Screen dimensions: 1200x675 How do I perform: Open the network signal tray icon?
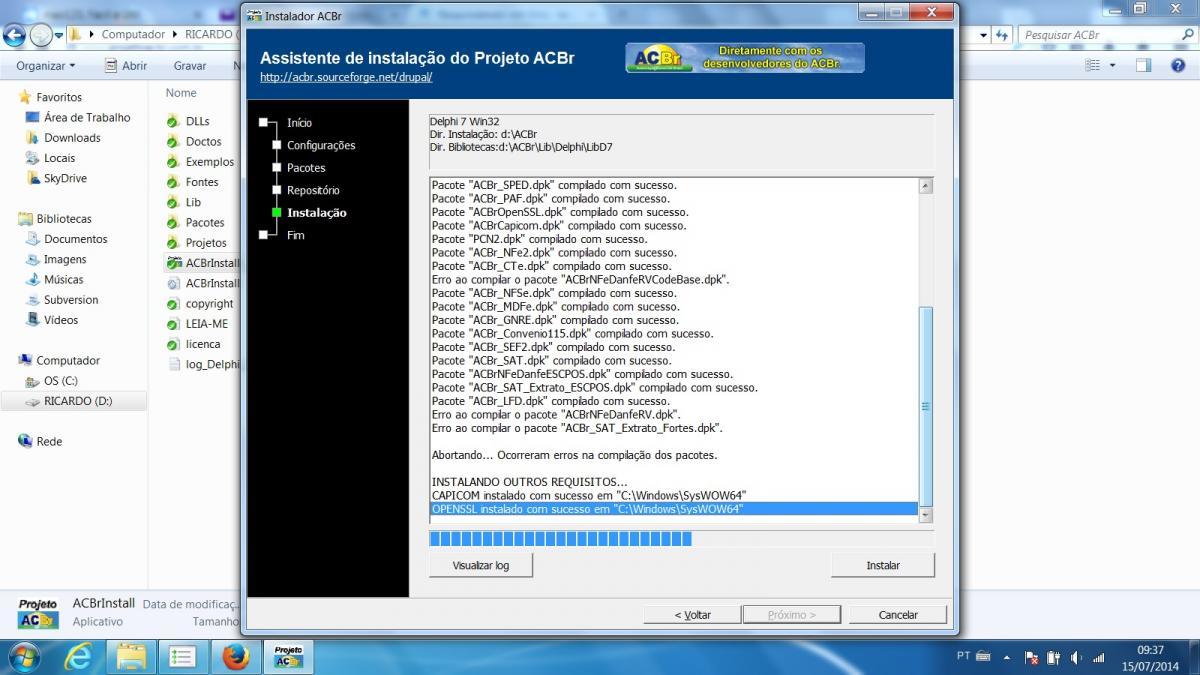pyautogui.click(x=1100, y=657)
